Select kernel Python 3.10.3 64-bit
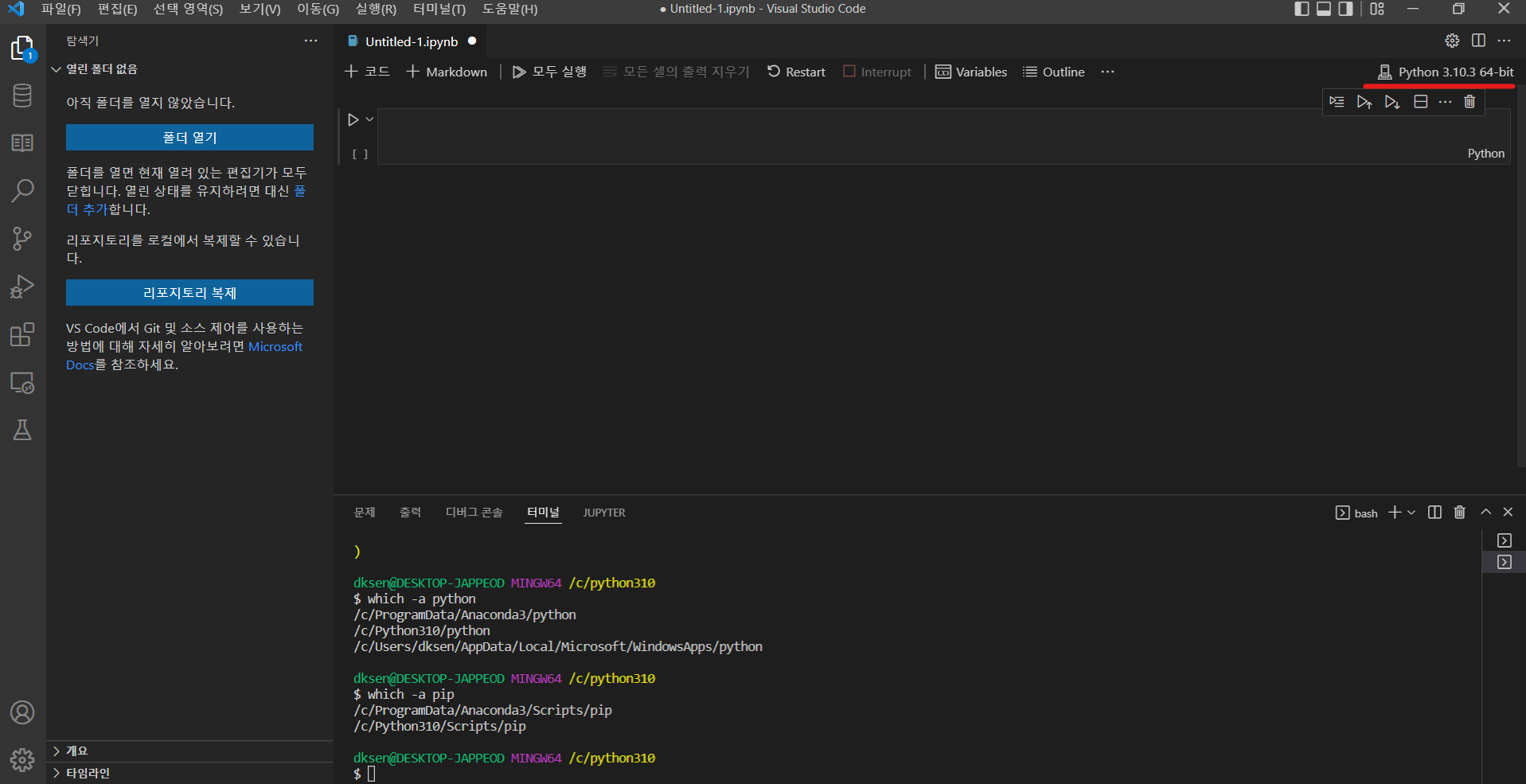Screen dimensions: 1526x784 [1446, 72]
